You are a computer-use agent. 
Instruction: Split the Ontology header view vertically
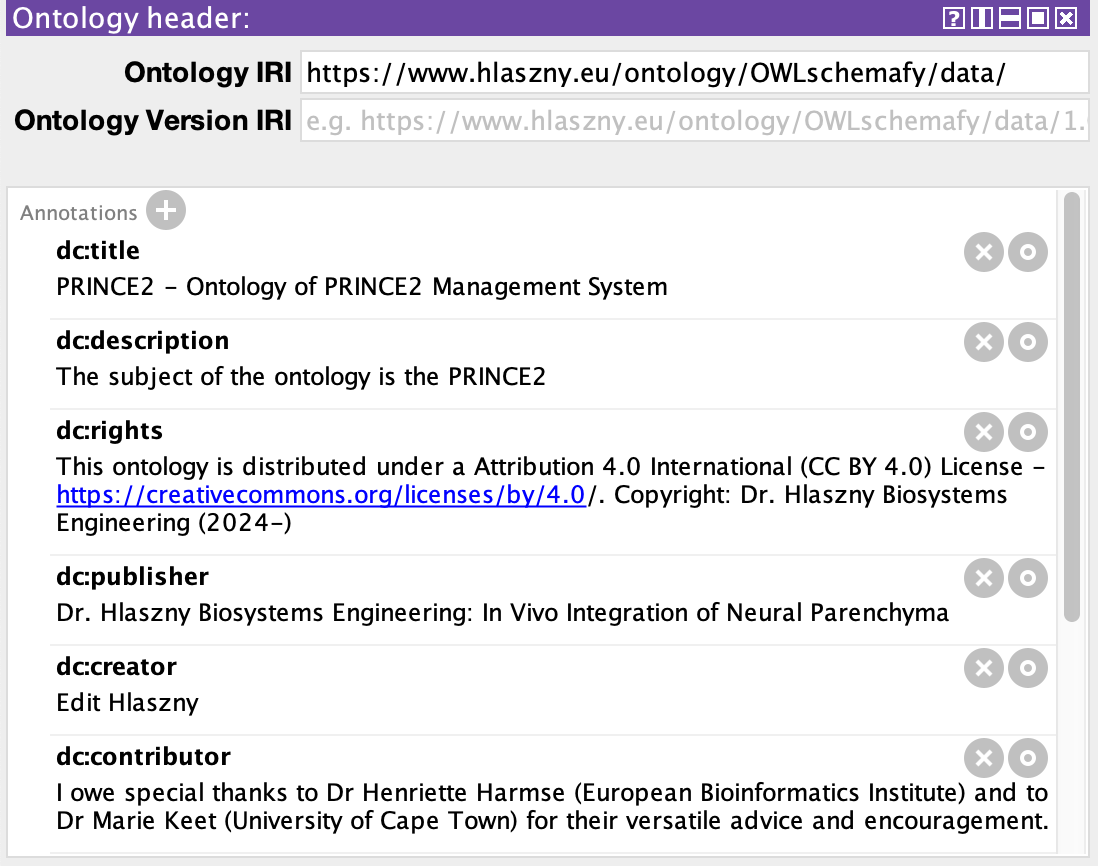[981, 18]
